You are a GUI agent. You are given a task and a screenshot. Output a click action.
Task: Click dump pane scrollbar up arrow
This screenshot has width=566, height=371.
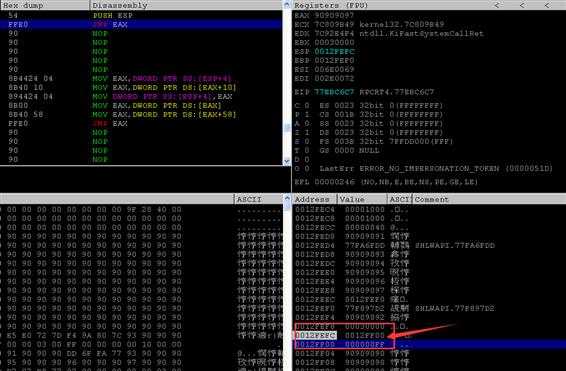pos(287,198)
